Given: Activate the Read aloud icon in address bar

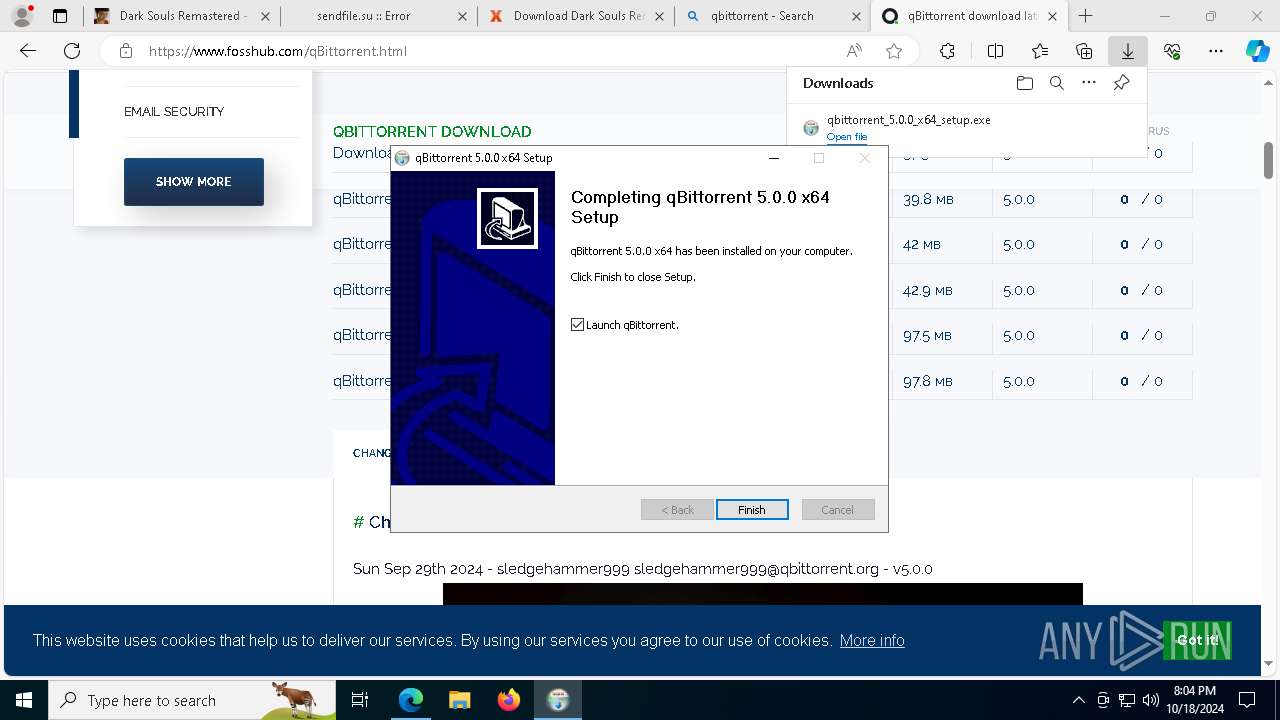Looking at the screenshot, I should pos(854,51).
